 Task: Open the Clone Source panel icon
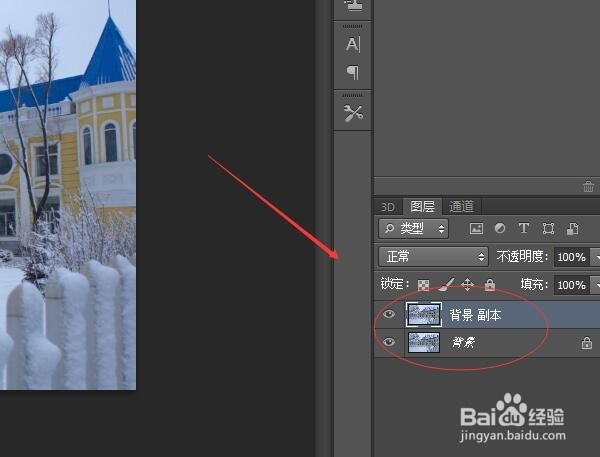[x=353, y=5]
